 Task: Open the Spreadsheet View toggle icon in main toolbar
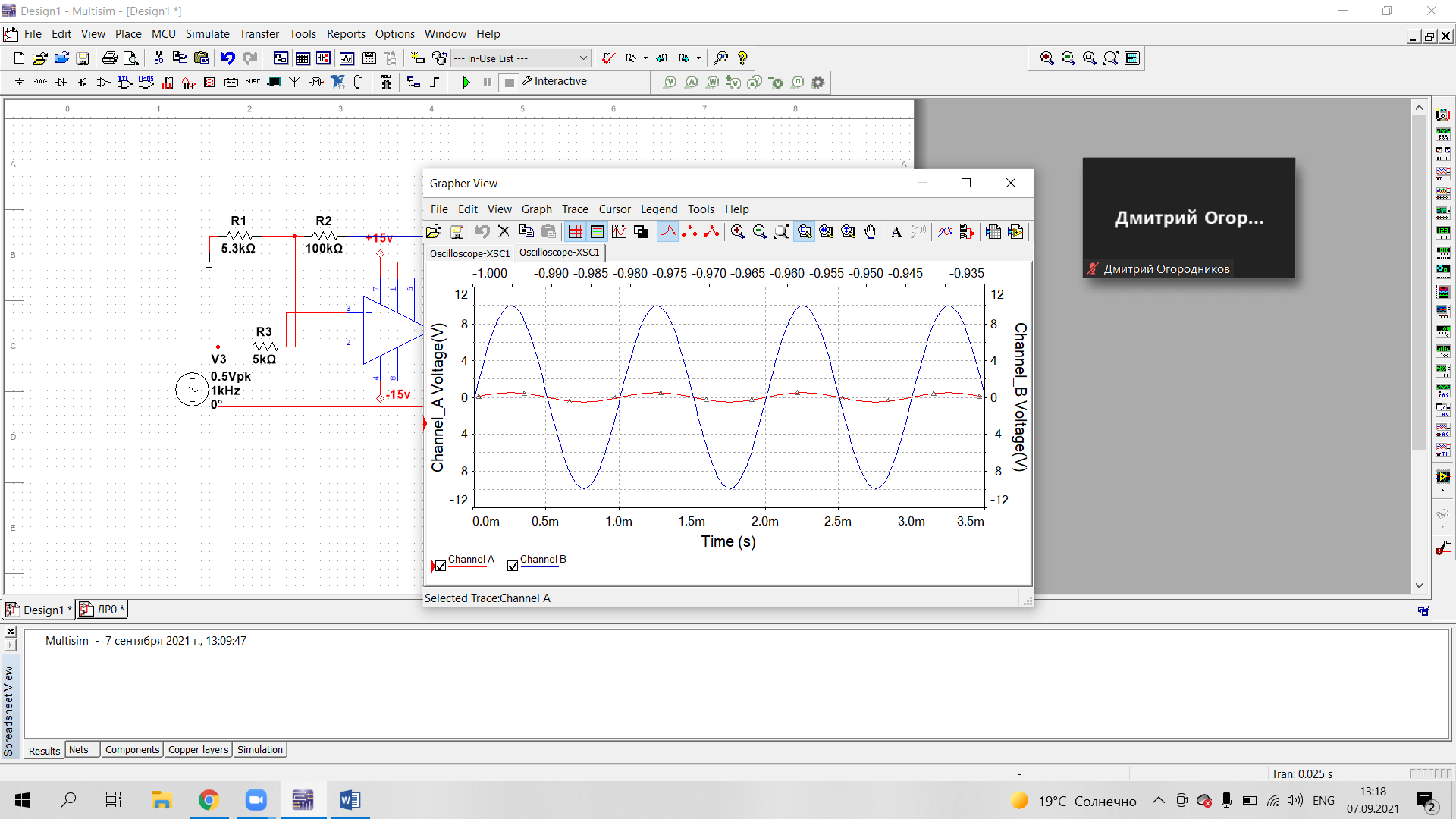(x=303, y=58)
